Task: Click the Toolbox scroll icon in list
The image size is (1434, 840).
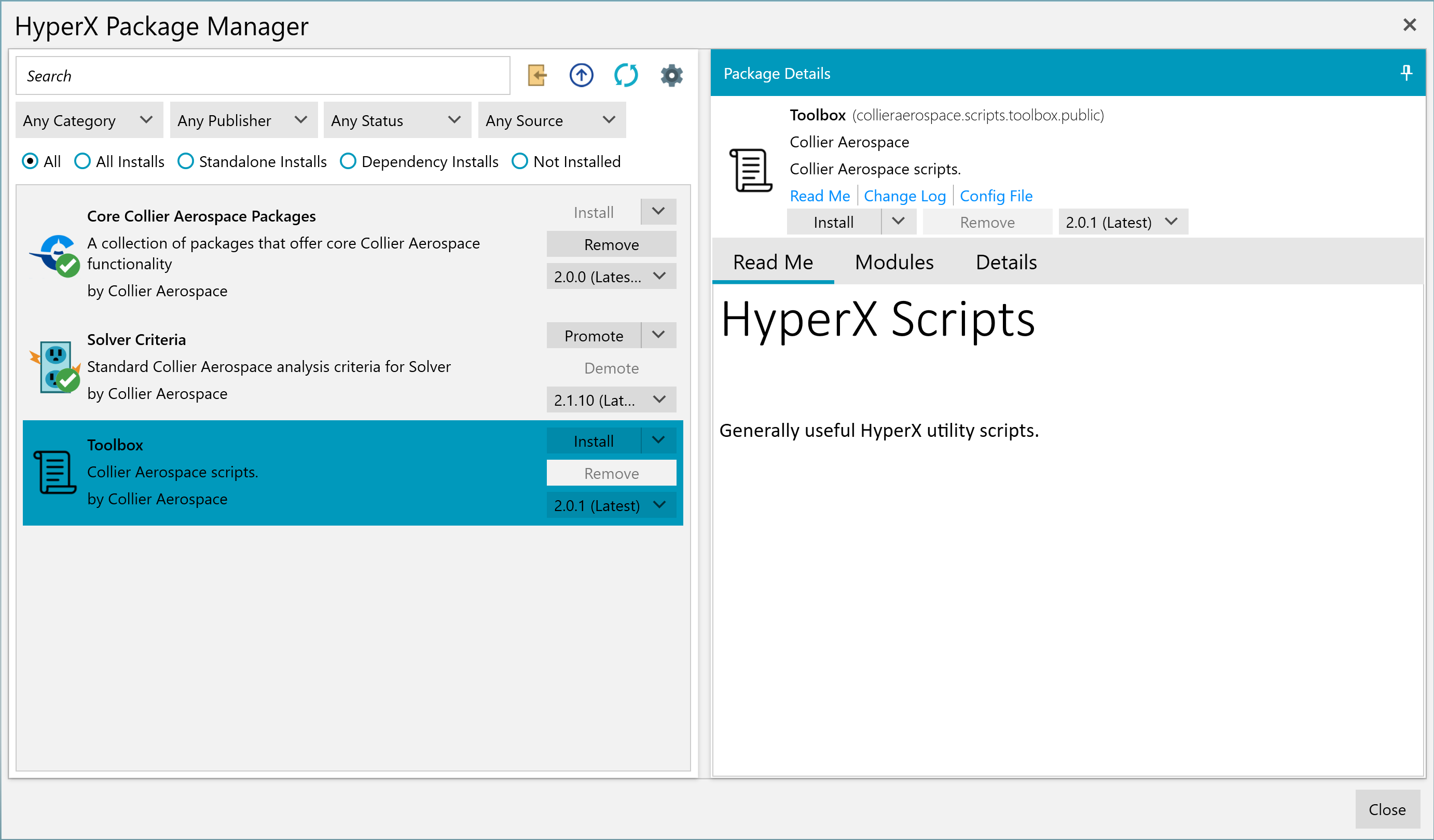Action: coord(54,472)
